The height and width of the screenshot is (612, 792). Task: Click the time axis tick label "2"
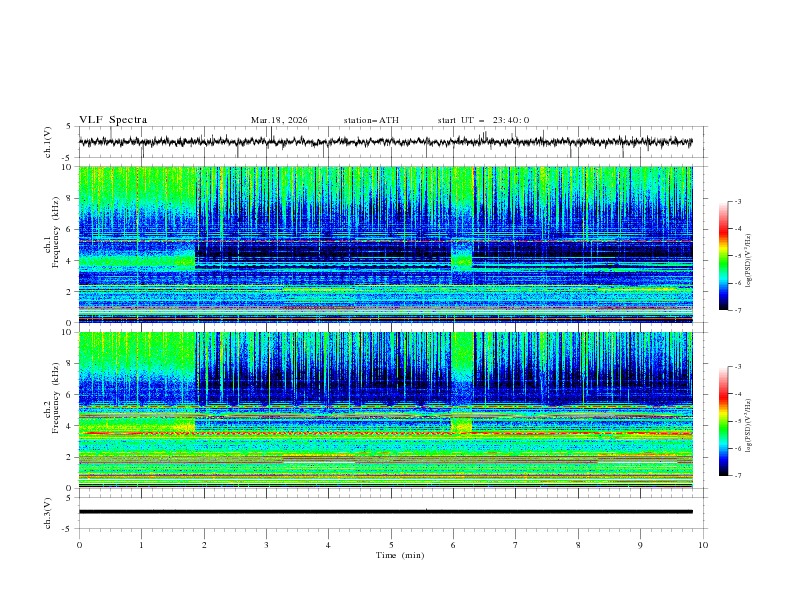[204, 545]
